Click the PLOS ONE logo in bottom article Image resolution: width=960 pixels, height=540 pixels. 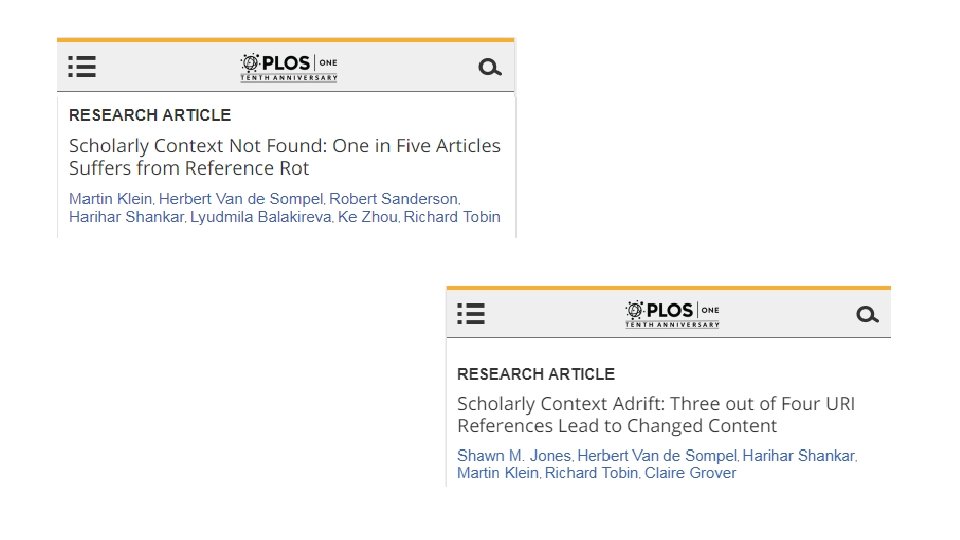(x=672, y=314)
